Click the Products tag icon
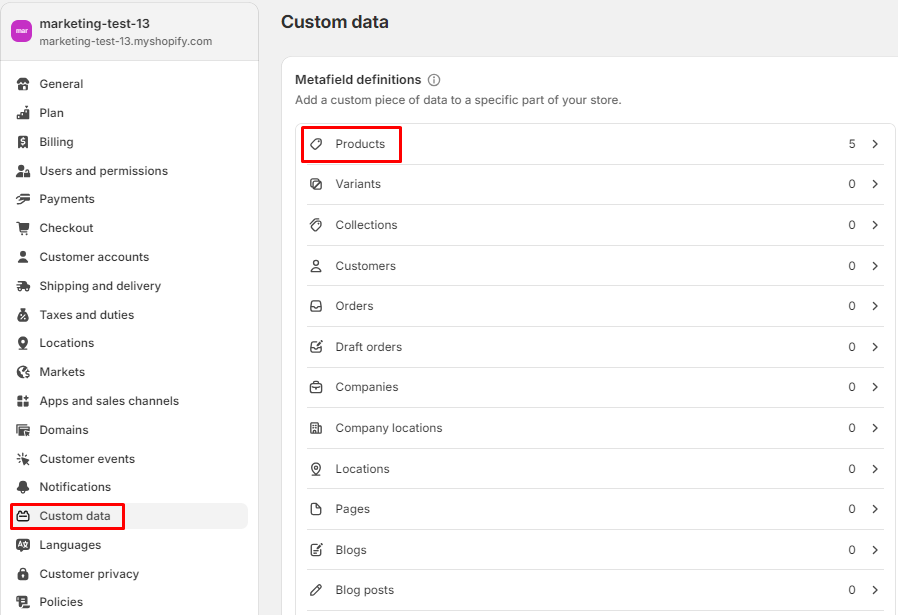This screenshot has width=898, height=615. (x=316, y=144)
